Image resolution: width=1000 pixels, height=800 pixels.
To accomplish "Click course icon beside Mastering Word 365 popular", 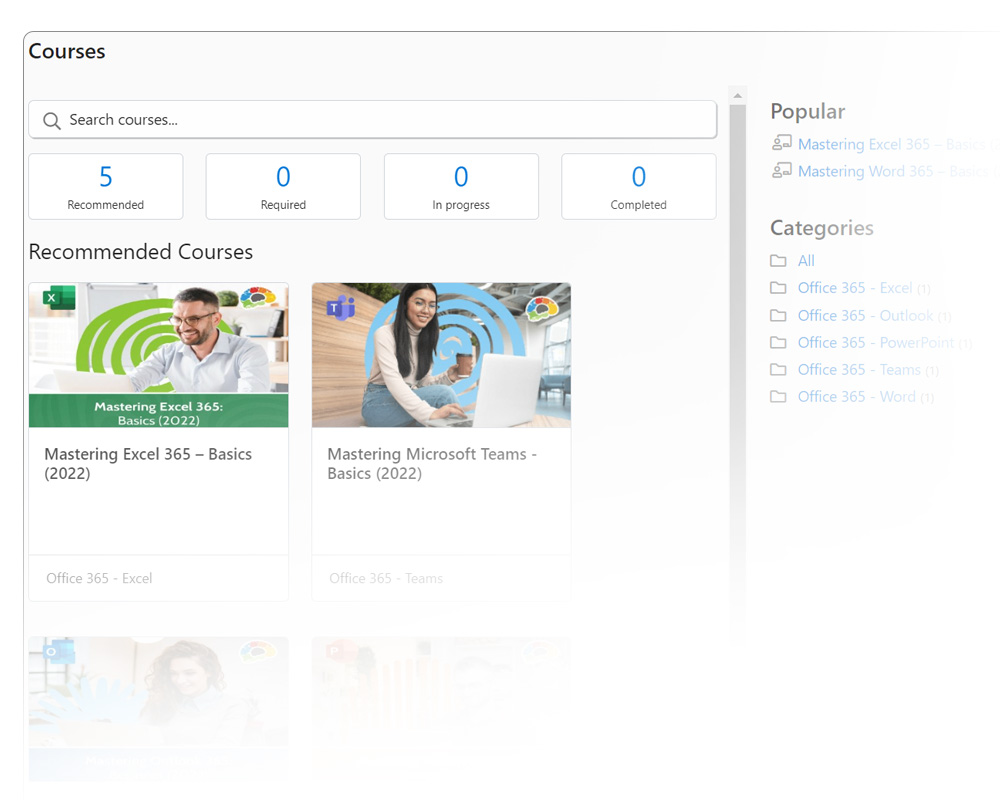I will click(x=782, y=170).
